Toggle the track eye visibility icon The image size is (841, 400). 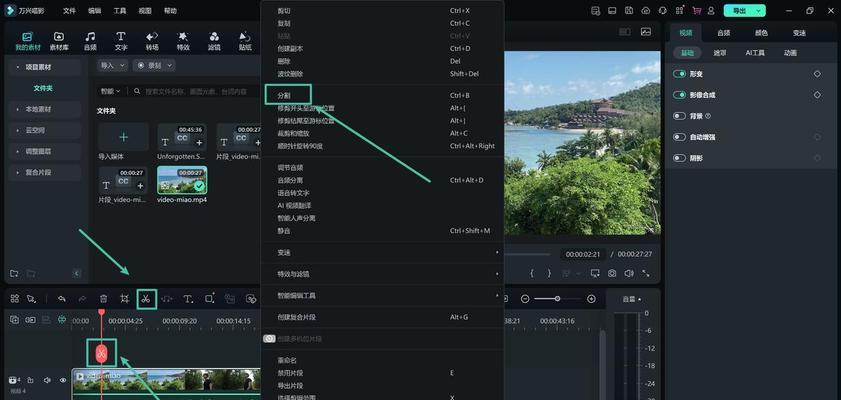coord(63,380)
